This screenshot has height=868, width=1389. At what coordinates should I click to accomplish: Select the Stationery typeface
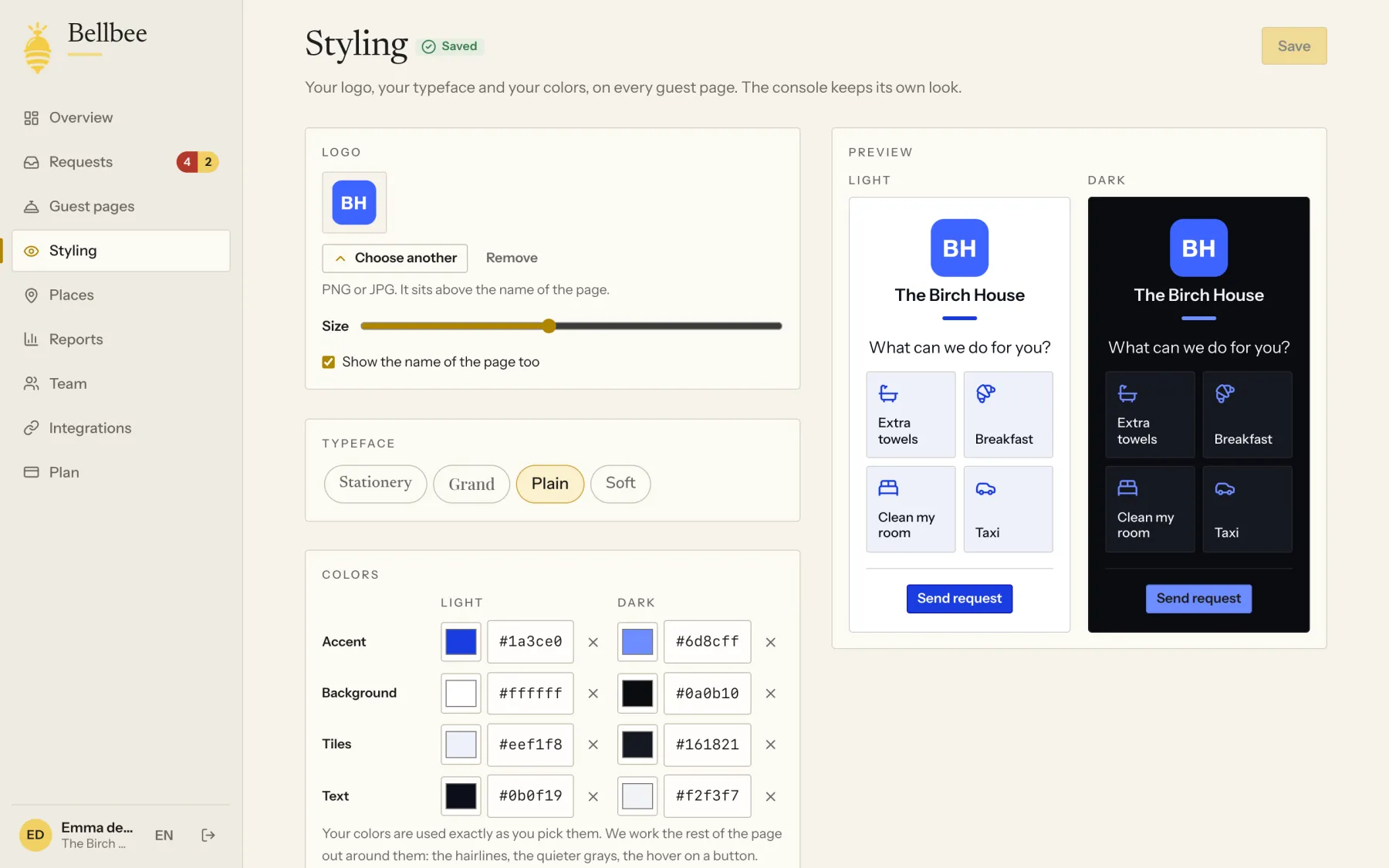pos(375,484)
